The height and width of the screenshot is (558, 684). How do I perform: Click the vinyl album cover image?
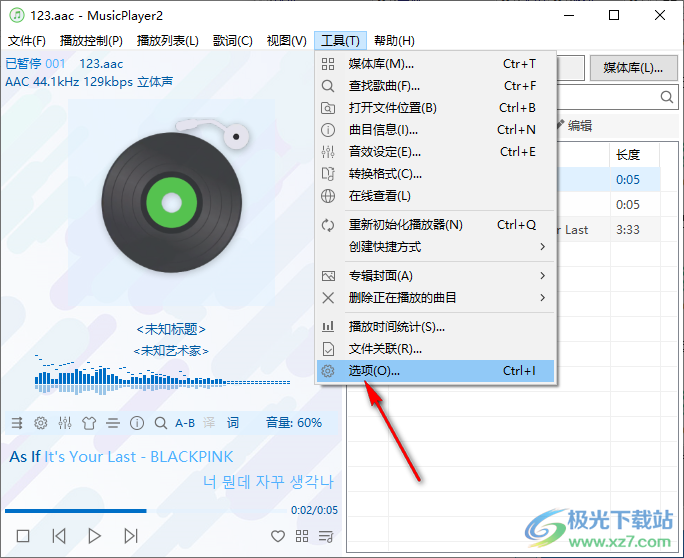point(171,202)
